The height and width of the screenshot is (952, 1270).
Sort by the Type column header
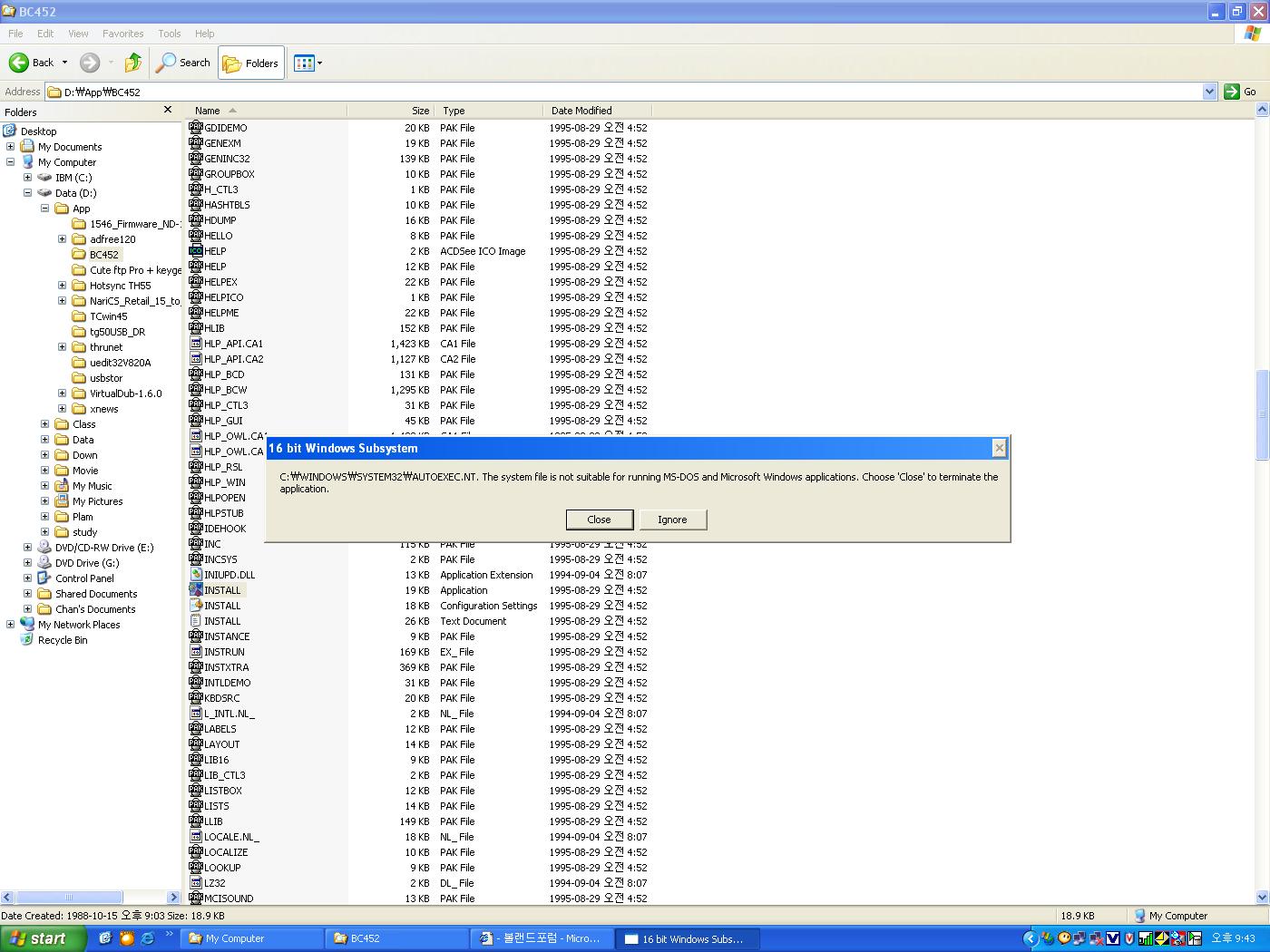tap(489, 111)
